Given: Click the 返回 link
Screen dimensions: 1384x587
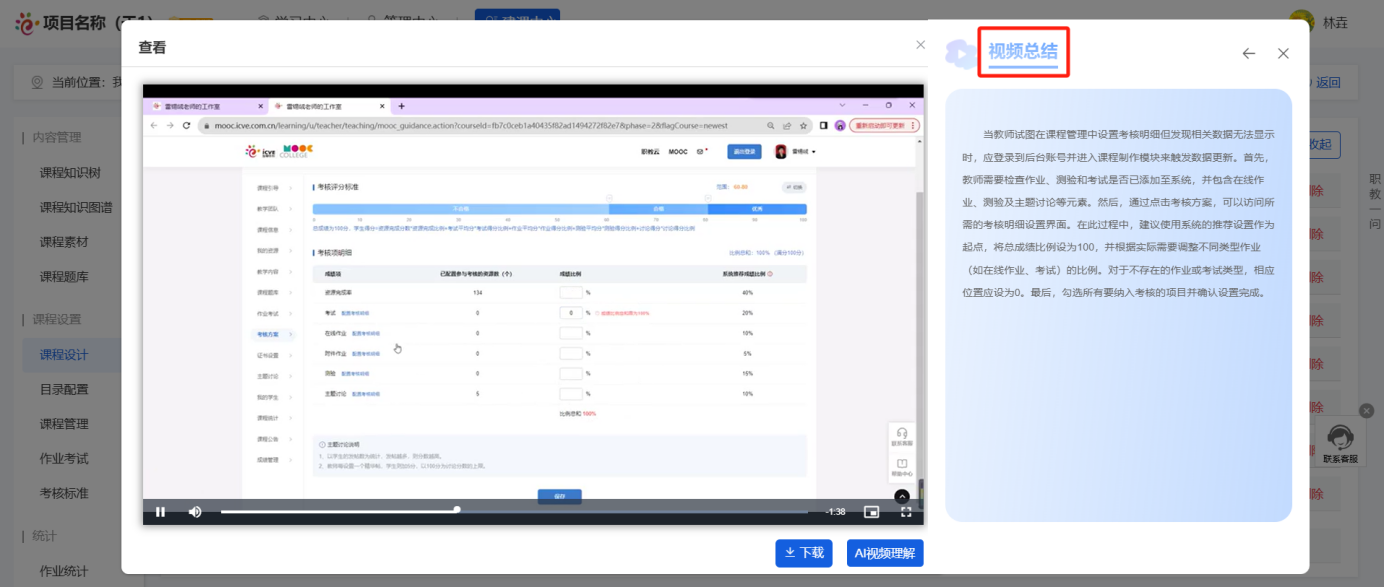Looking at the screenshot, I should pos(1327,83).
